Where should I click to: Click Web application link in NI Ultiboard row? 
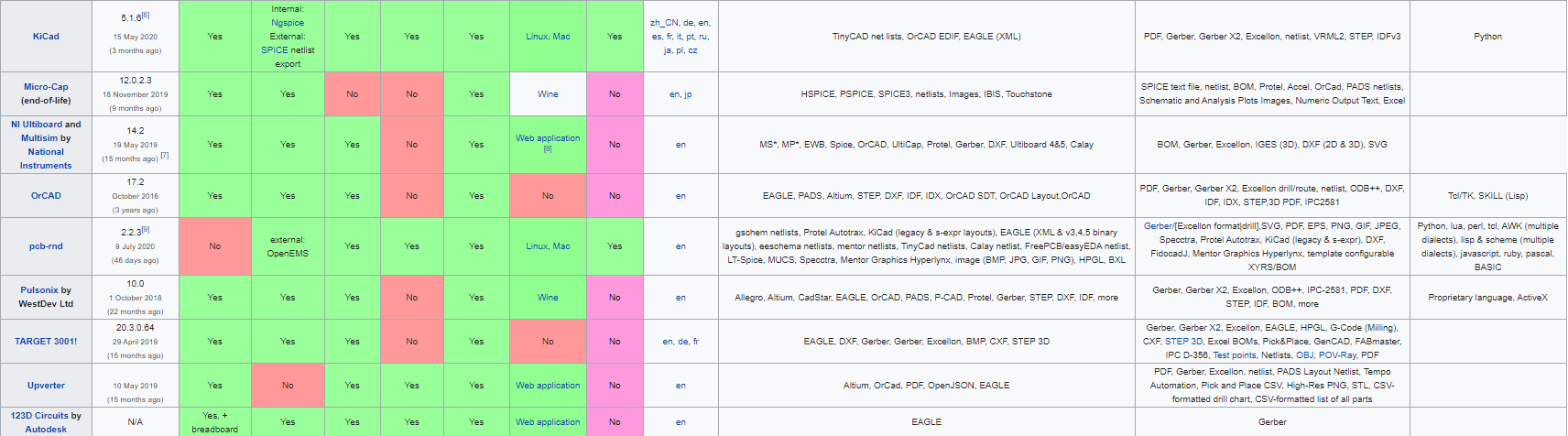click(548, 138)
